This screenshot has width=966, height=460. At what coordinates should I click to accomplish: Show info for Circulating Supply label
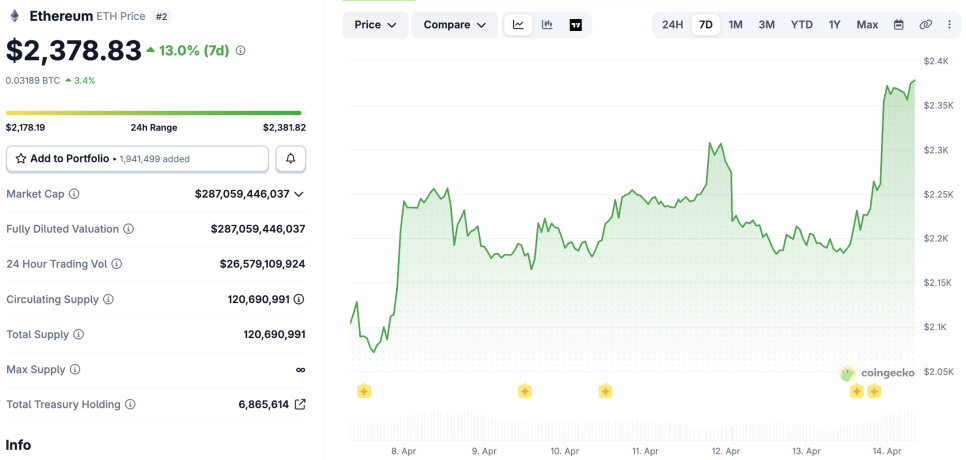click(108, 299)
